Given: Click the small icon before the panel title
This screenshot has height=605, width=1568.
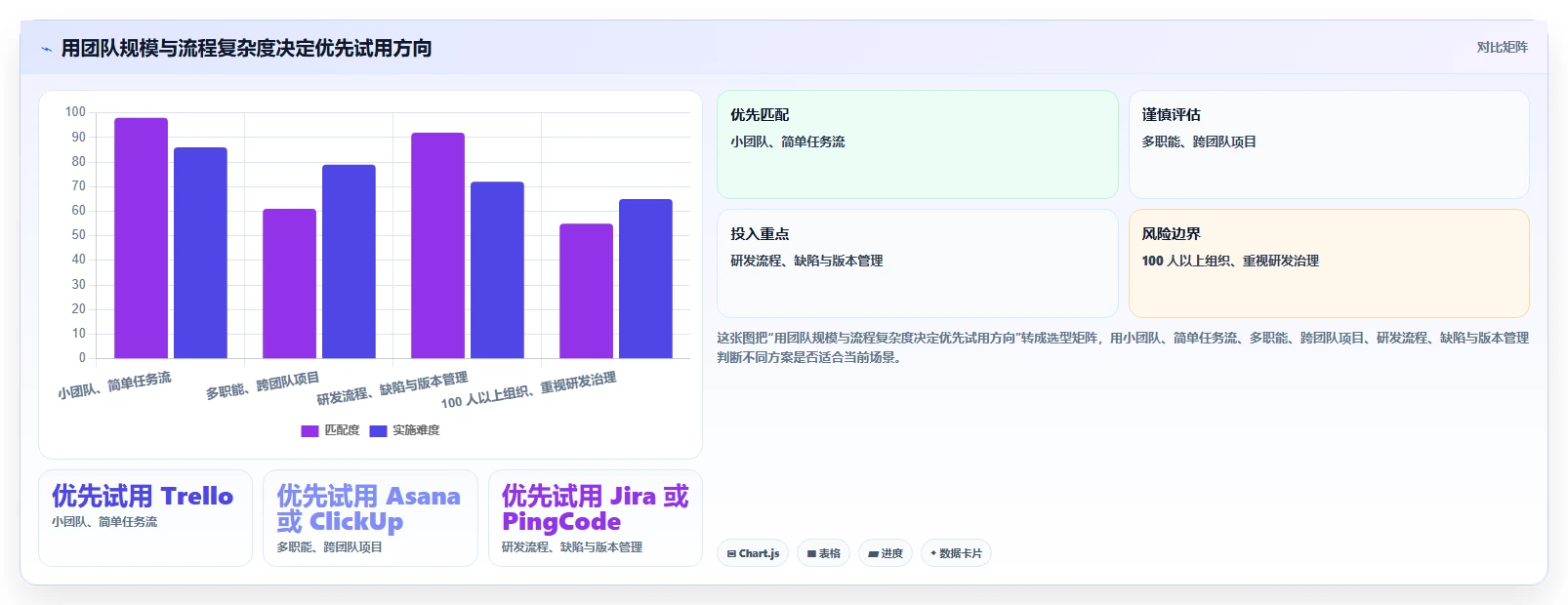Looking at the screenshot, I should point(46,49).
